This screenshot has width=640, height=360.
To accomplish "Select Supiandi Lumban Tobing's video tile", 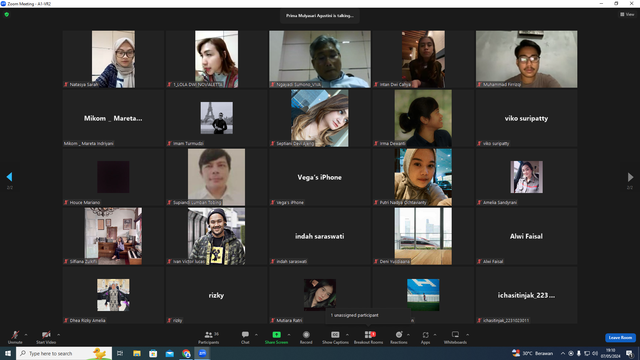I will click(x=217, y=177).
